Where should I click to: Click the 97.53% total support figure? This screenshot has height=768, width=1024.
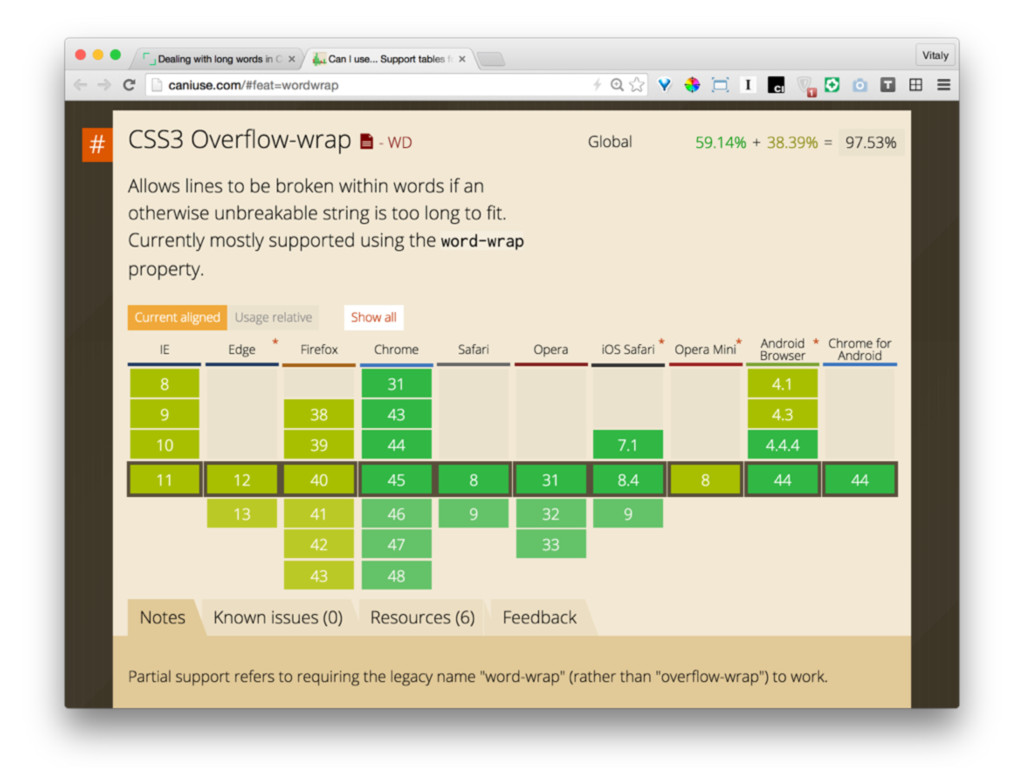pos(871,142)
